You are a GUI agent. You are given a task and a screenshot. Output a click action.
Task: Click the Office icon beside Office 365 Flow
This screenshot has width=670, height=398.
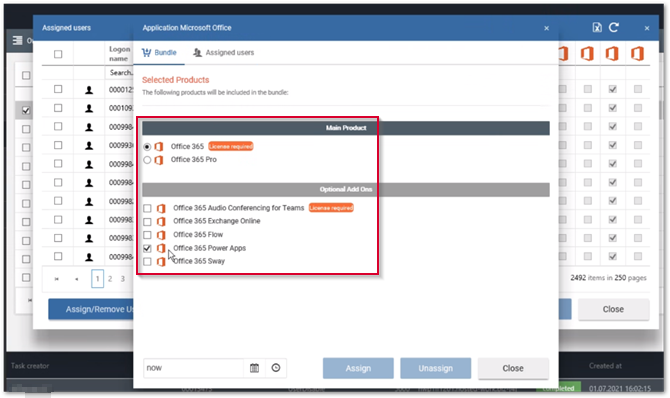coord(161,235)
